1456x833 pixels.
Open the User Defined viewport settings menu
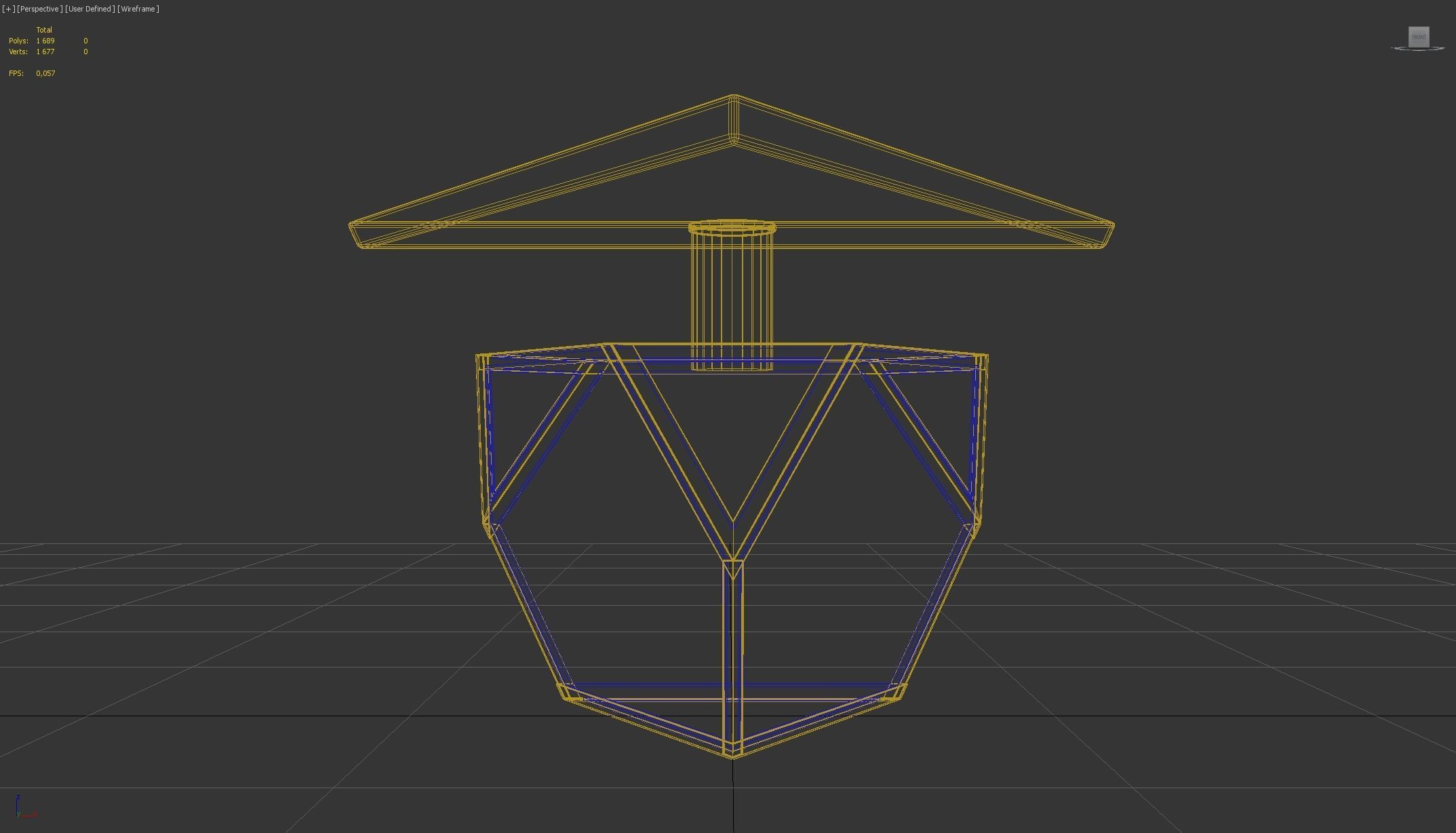coord(90,9)
